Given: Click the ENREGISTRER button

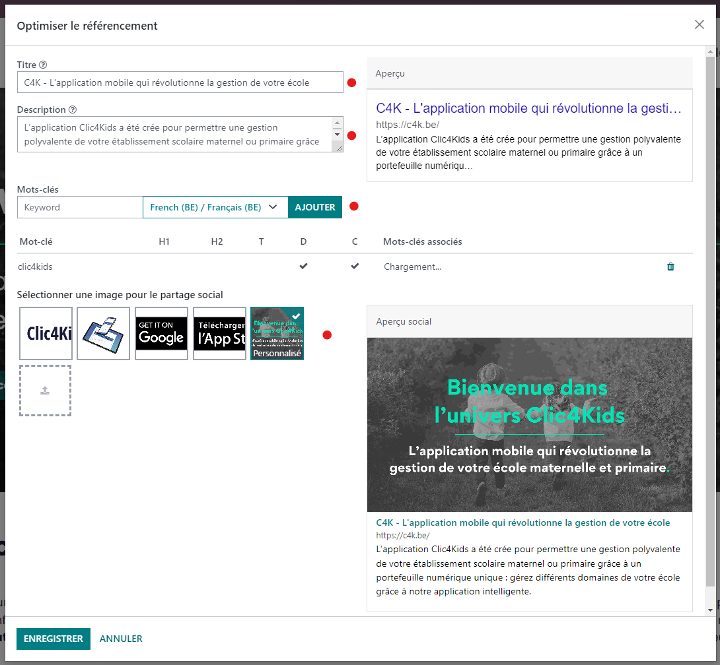Looking at the screenshot, I should coord(53,638).
